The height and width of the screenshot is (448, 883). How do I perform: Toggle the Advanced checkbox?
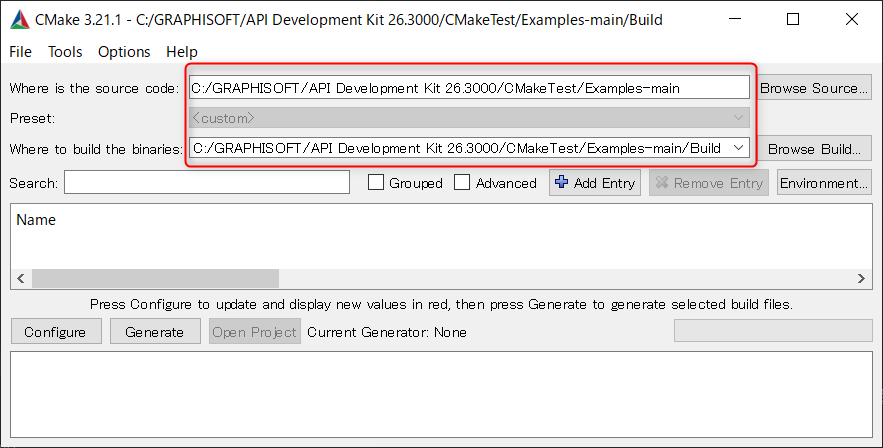coord(462,183)
